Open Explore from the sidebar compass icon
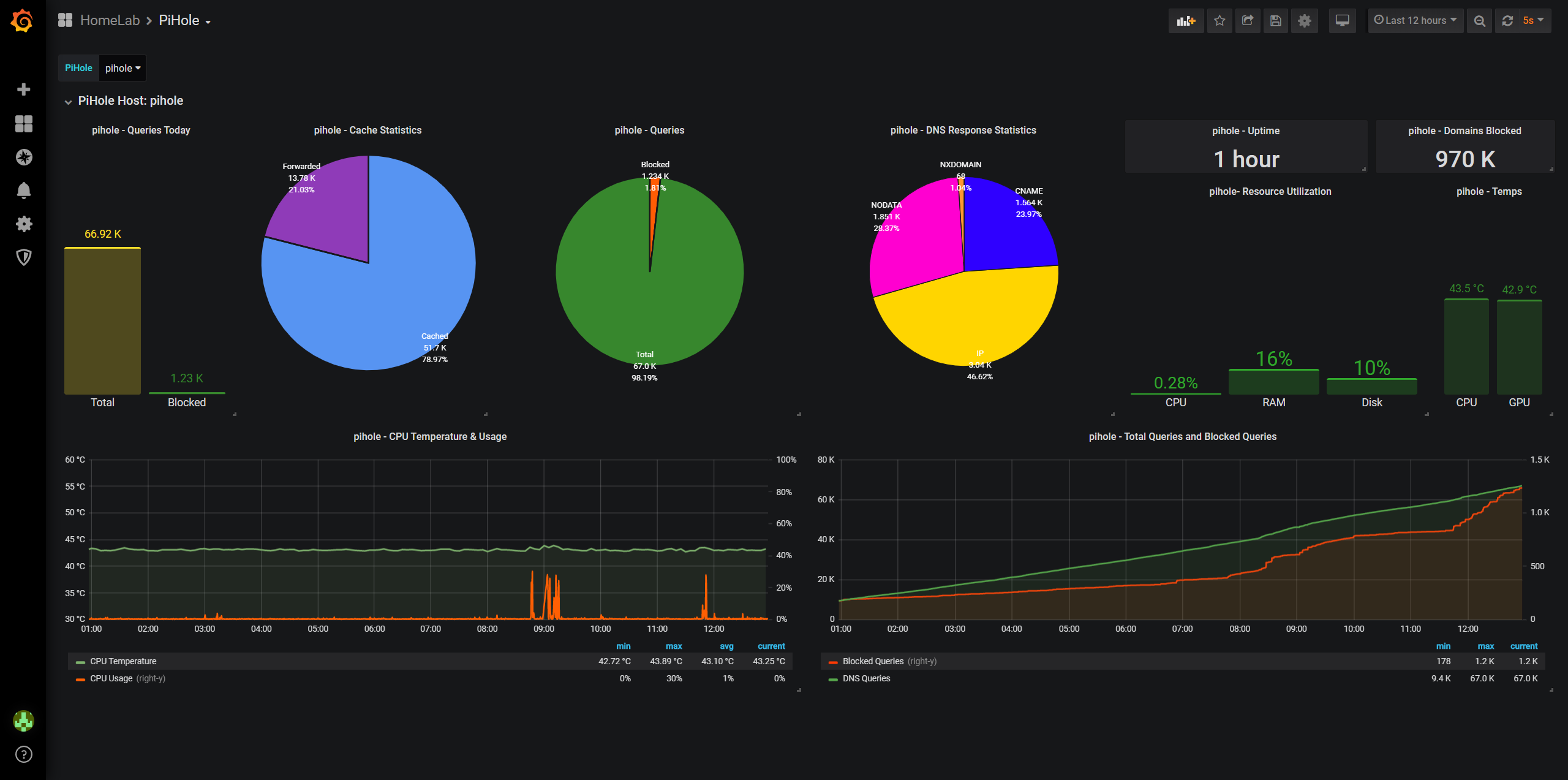The height and width of the screenshot is (780, 1568). tap(23, 157)
